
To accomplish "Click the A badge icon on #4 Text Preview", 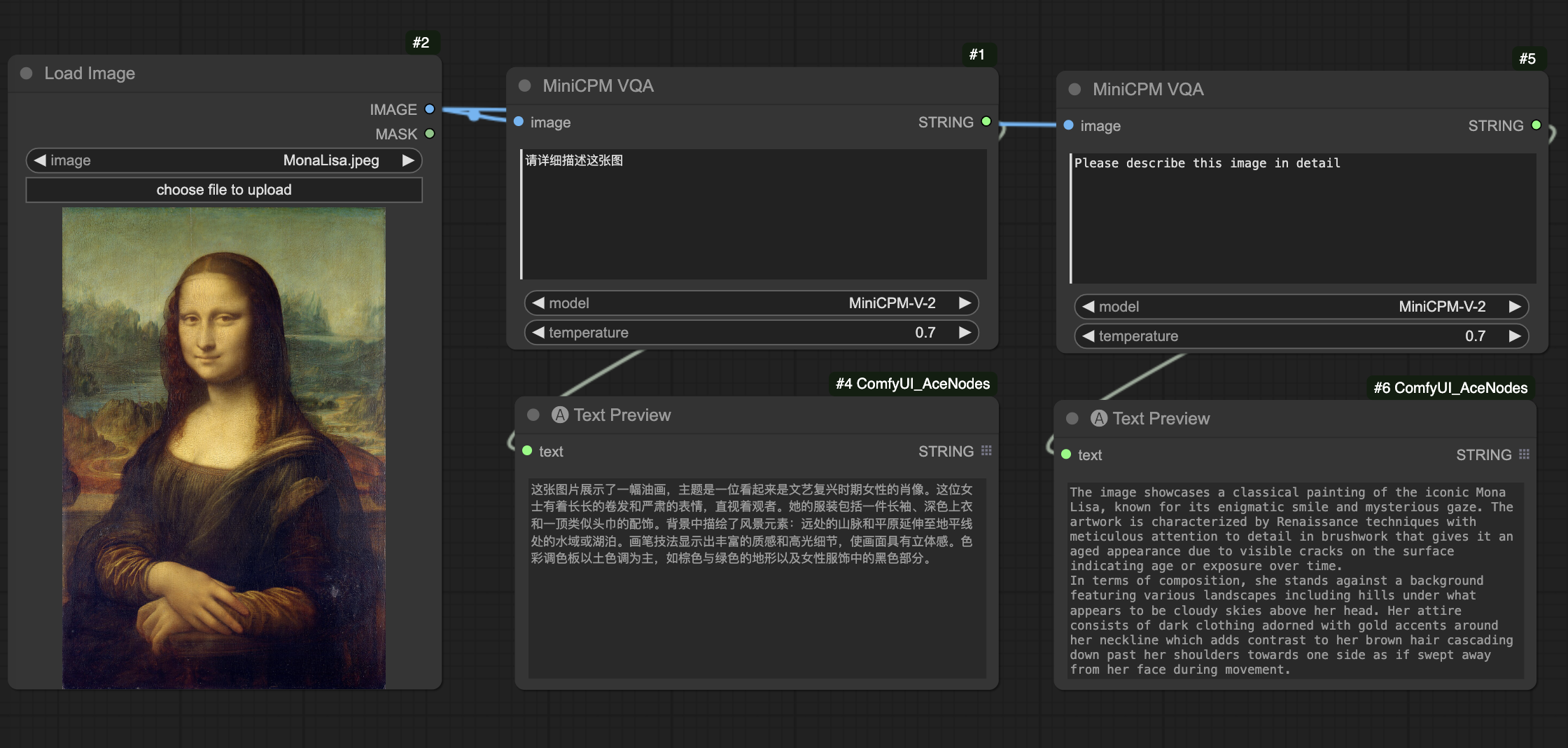I will [x=560, y=415].
